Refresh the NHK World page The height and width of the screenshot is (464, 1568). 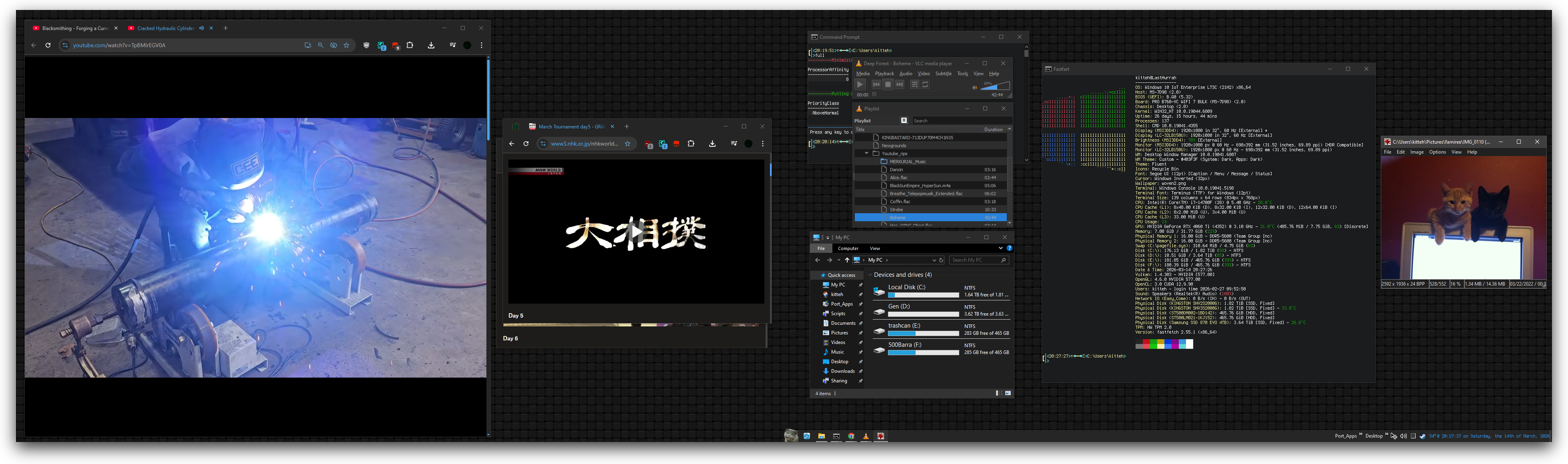[x=526, y=144]
